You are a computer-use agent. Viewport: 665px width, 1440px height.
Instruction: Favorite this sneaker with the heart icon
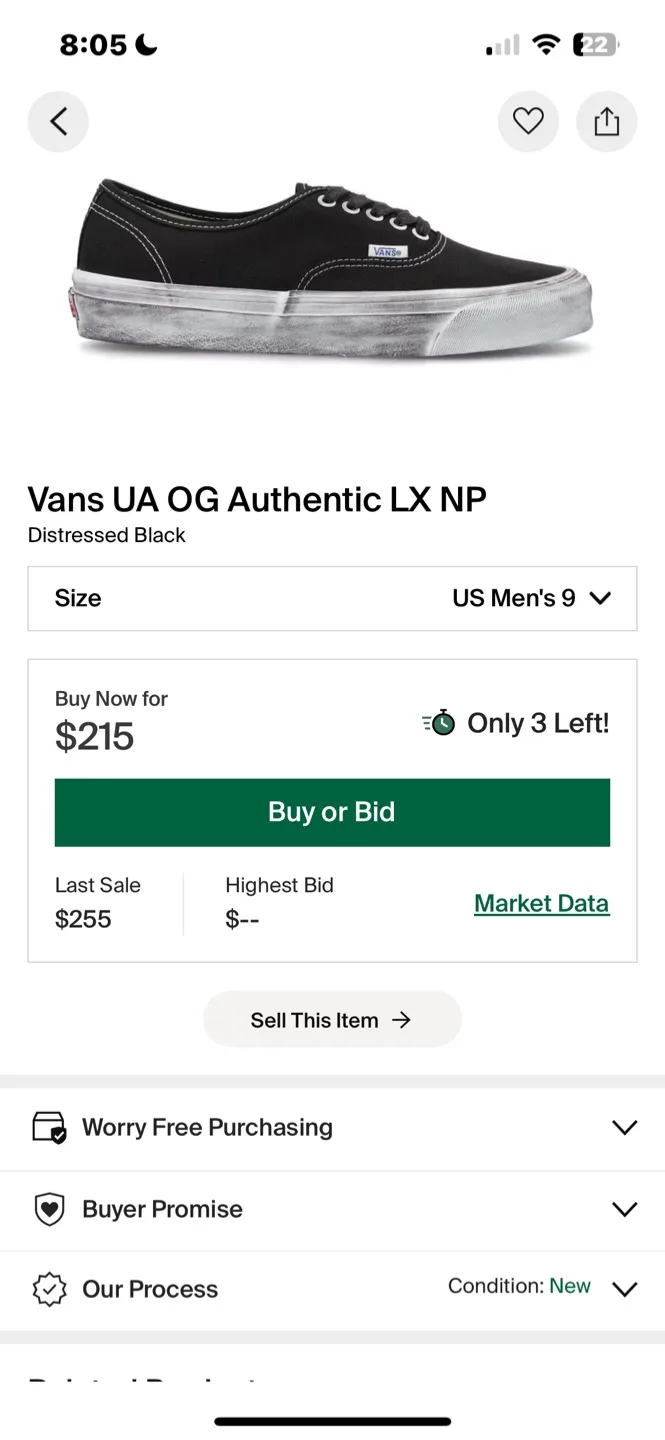[x=528, y=121]
